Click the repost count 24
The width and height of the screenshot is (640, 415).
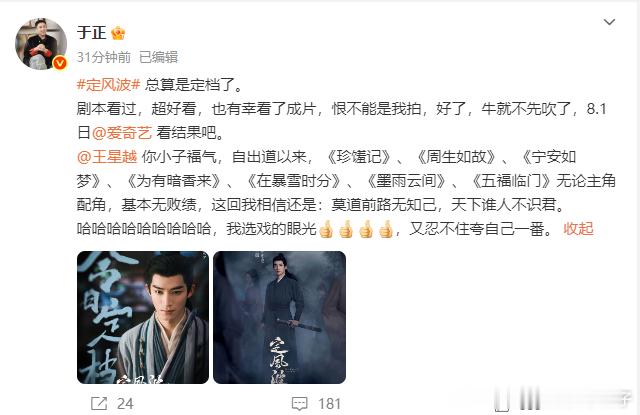coord(125,404)
